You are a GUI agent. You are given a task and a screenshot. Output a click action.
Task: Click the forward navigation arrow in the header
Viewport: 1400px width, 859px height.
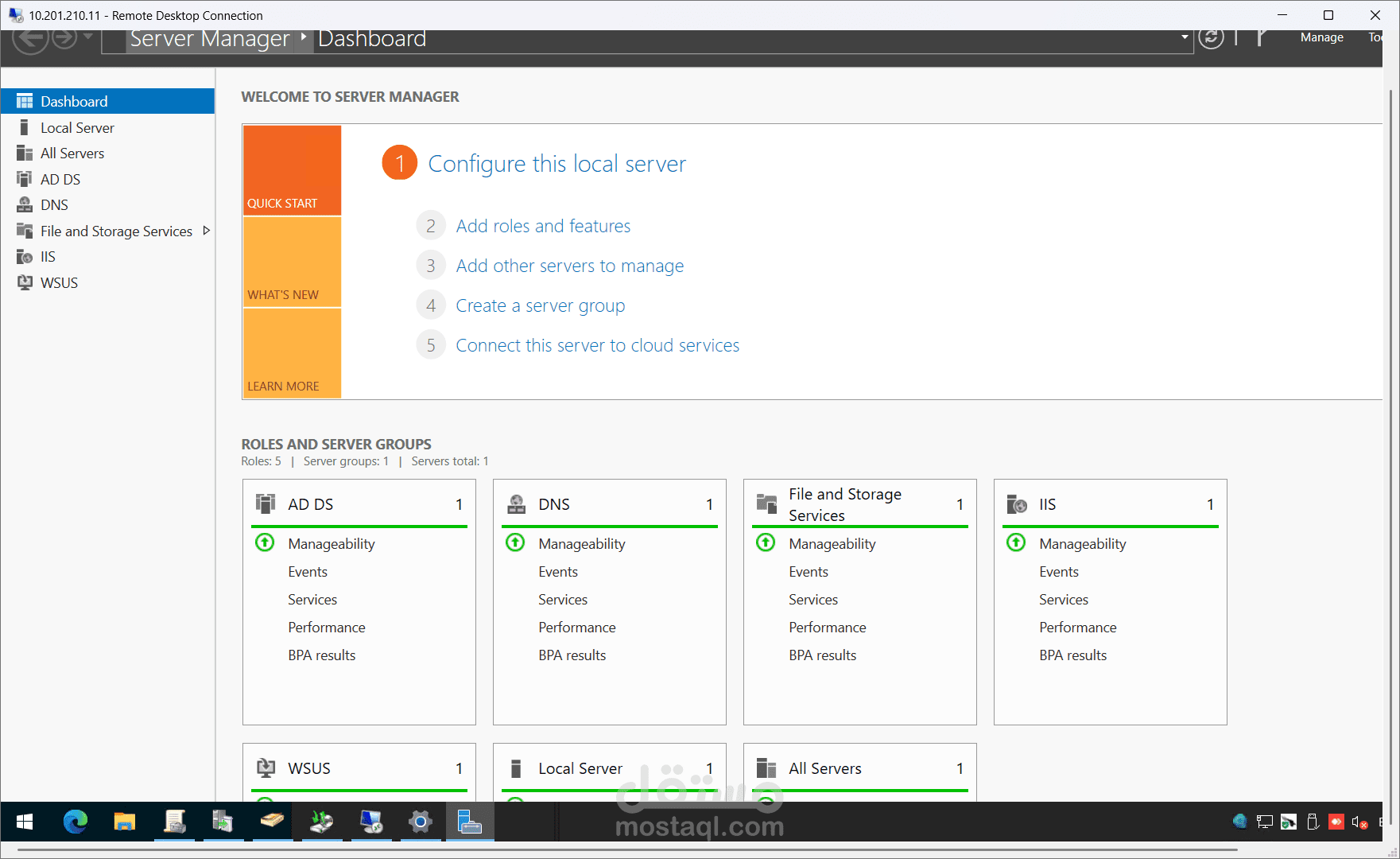click(x=64, y=37)
